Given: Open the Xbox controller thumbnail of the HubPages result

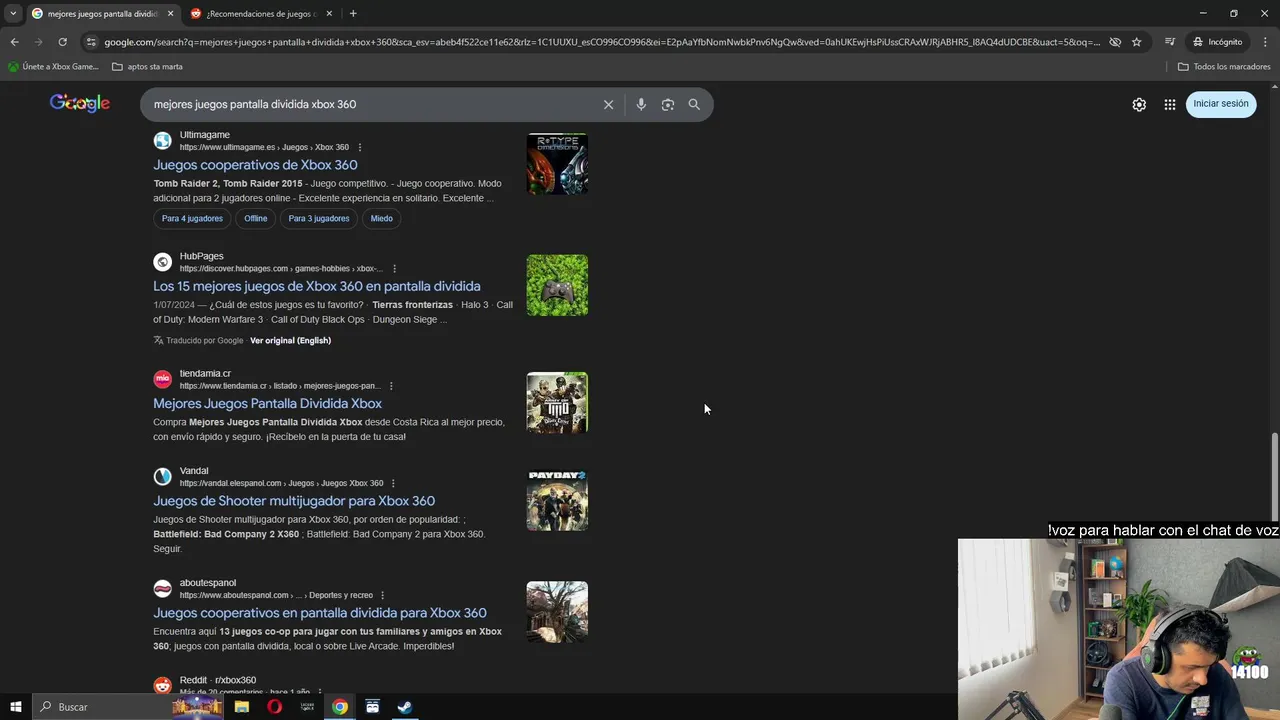Looking at the screenshot, I should point(557,285).
